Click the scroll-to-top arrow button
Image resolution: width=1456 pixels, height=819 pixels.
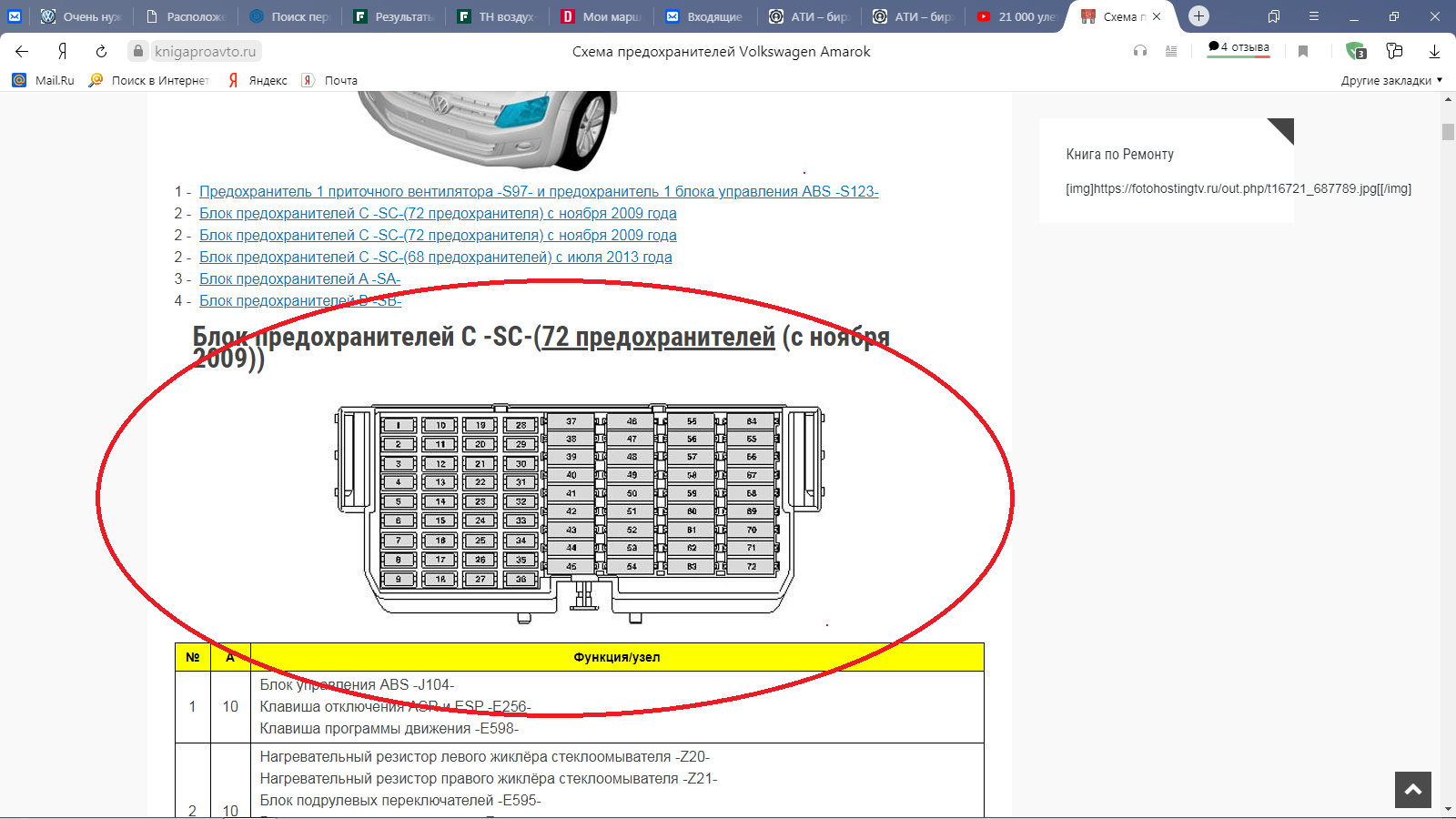click(1413, 790)
